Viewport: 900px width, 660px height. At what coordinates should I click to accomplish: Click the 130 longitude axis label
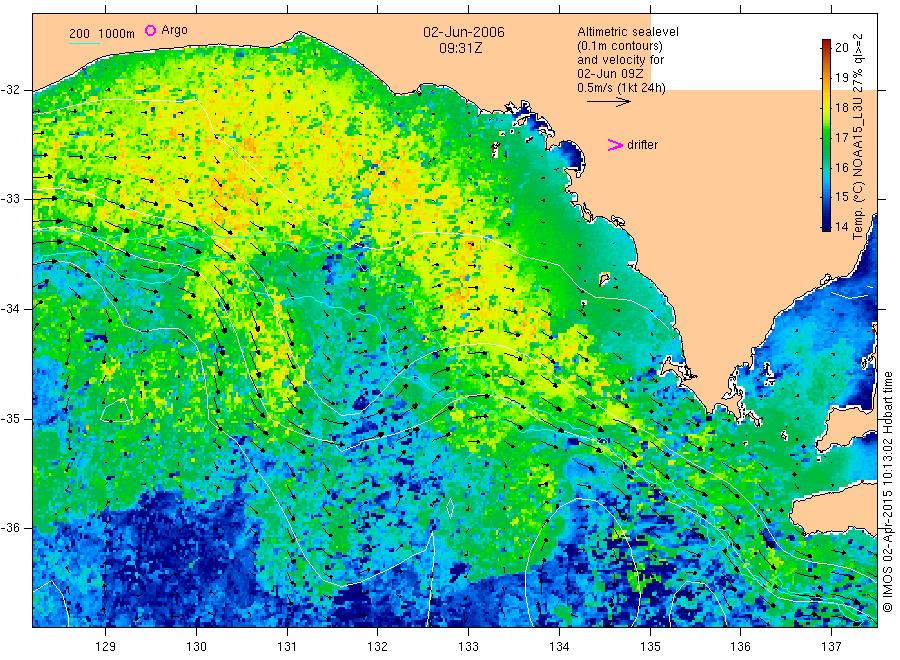click(x=196, y=647)
